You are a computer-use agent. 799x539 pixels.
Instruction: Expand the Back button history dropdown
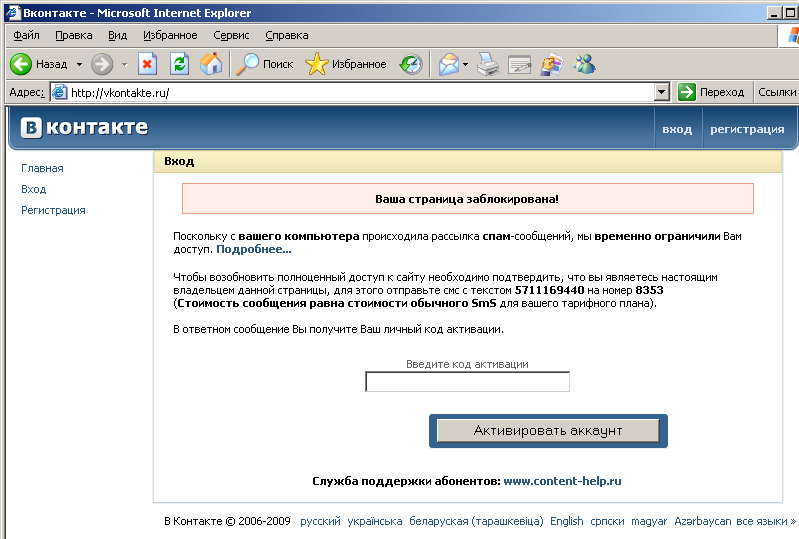click(x=79, y=64)
